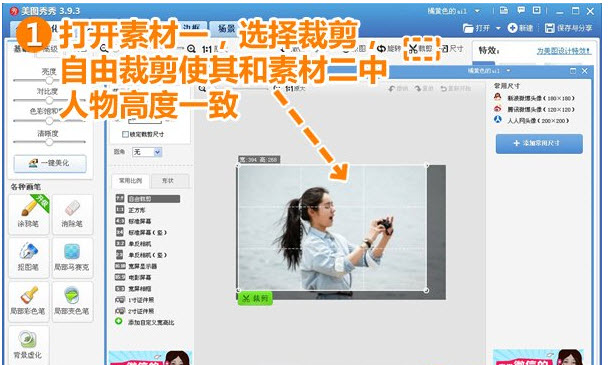Choose the 单反相机 DSLR crop ratio
The image size is (612, 365).
(x=134, y=244)
